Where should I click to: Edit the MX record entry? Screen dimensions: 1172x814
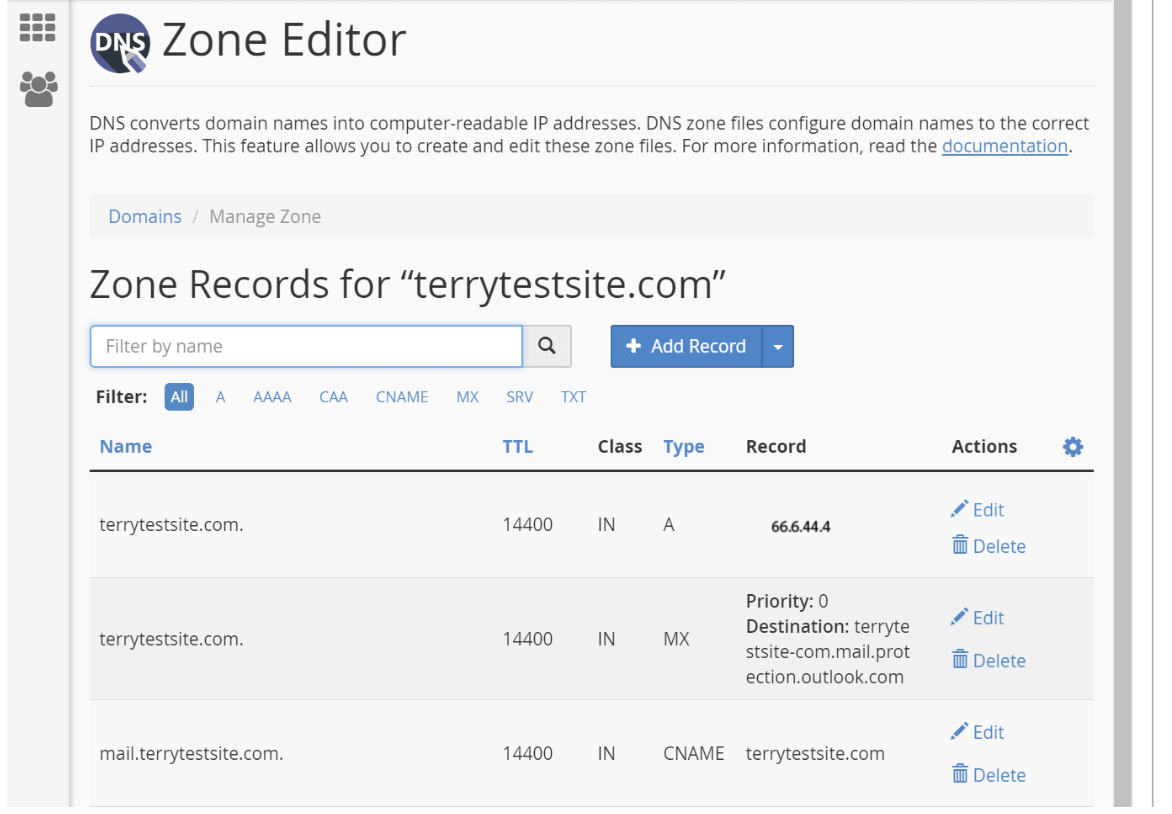click(977, 618)
